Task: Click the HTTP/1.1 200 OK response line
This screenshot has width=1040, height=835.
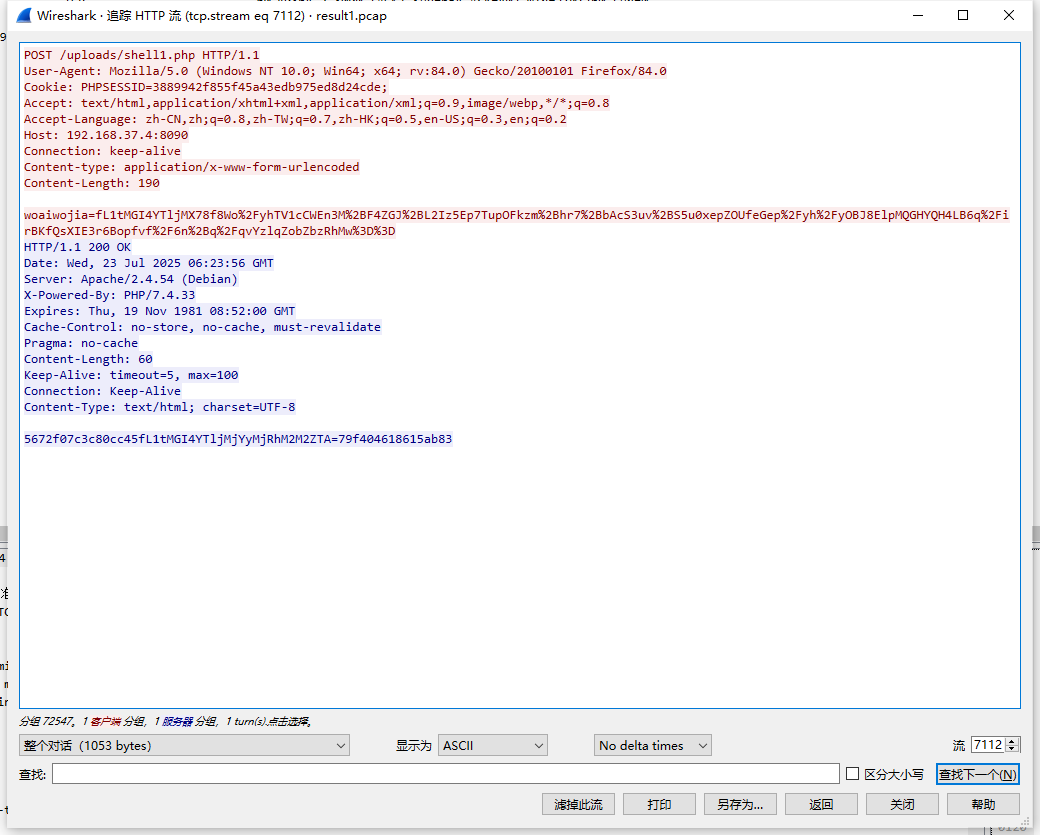Action: point(77,247)
